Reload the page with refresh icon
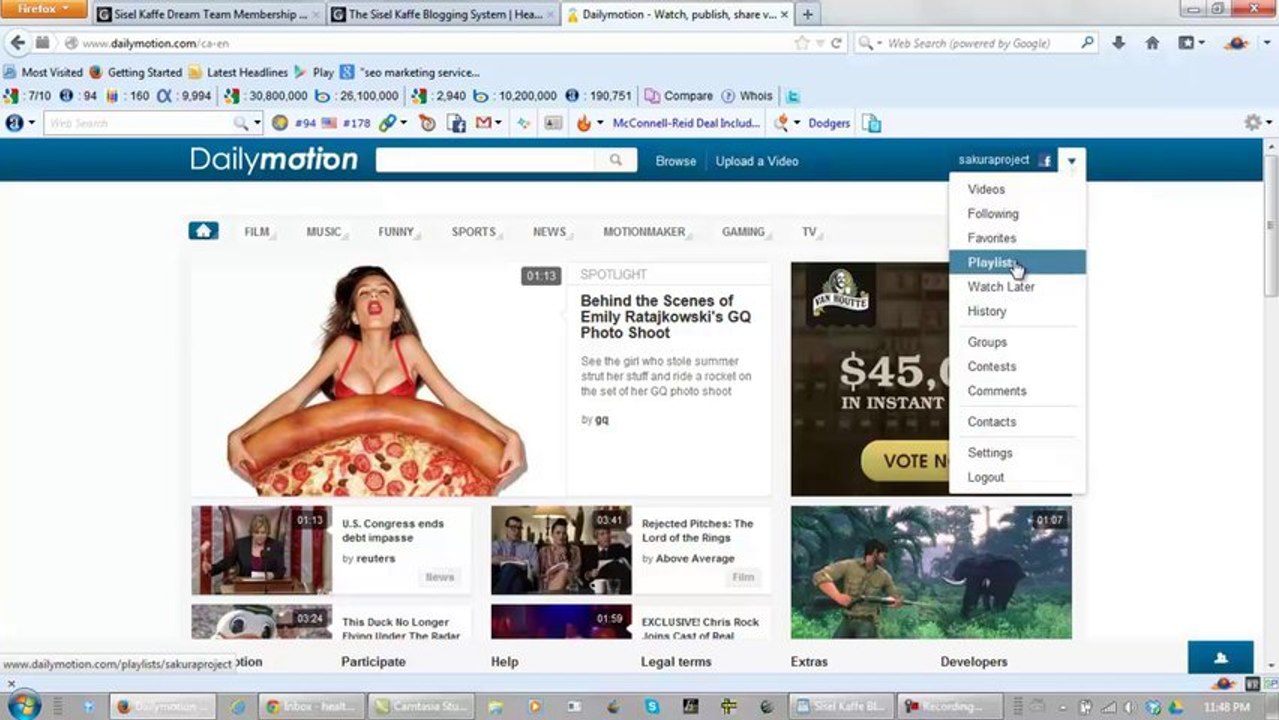The width and height of the screenshot is (1279, 720). [836, 43]
